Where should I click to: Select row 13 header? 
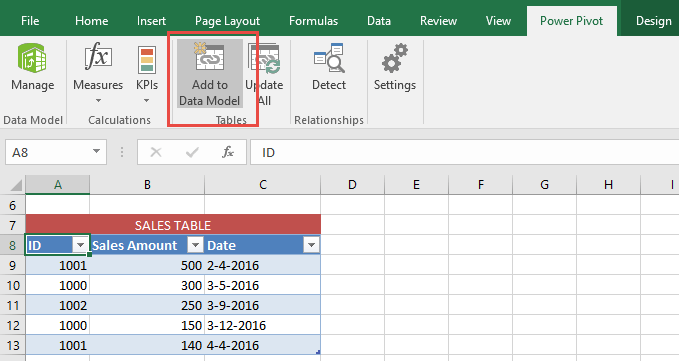(x=13, y=345)
